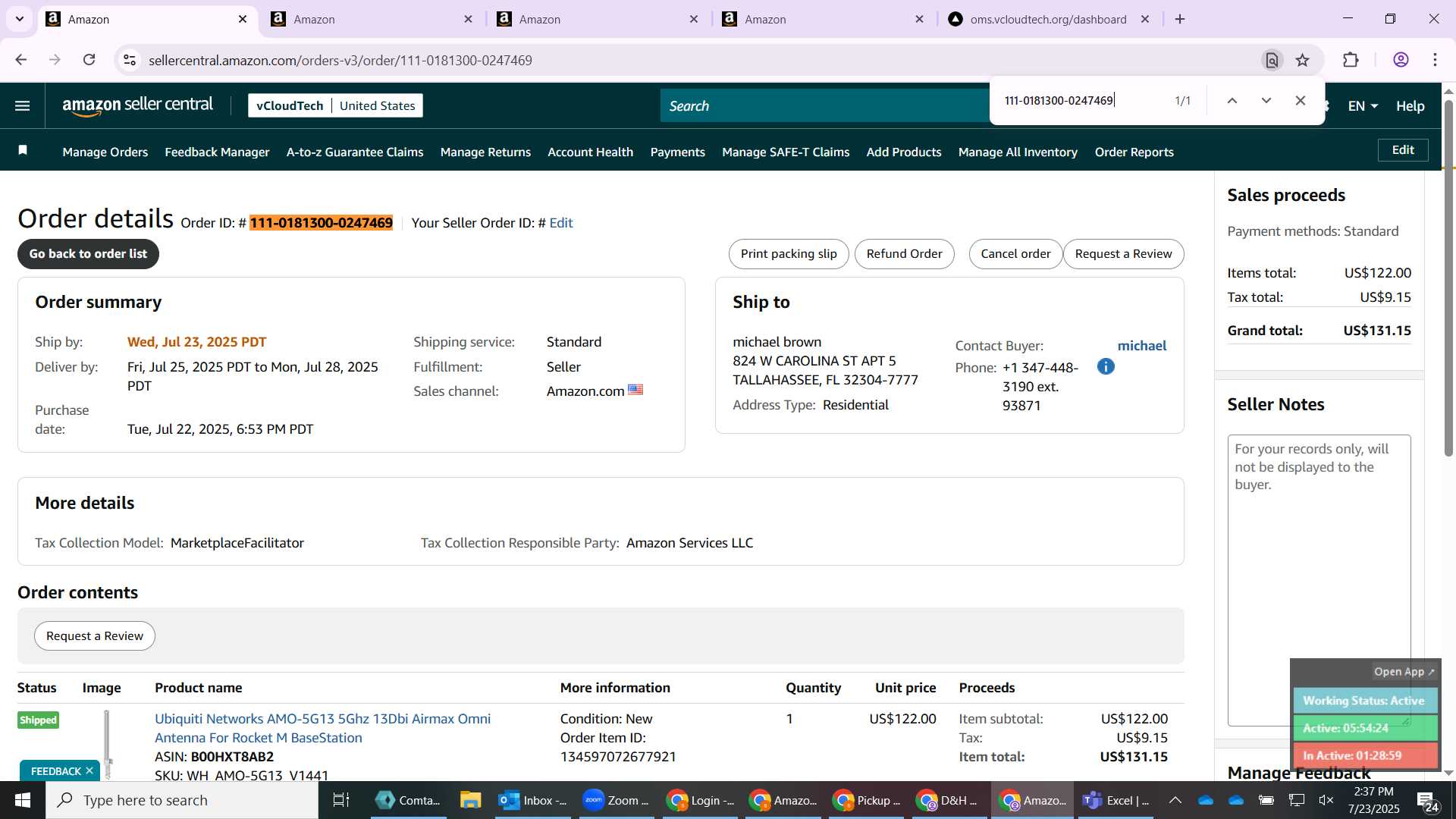Click the Edit button in navigation bar
This screenshot has width=1456, height=819.
(1402, 150)
